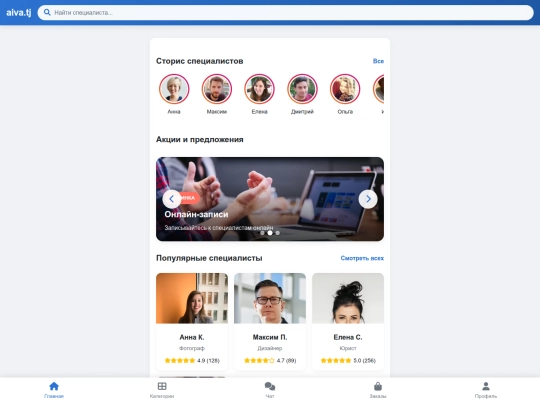
Task: Open Максим П. designer card photo
Action: 270,298
